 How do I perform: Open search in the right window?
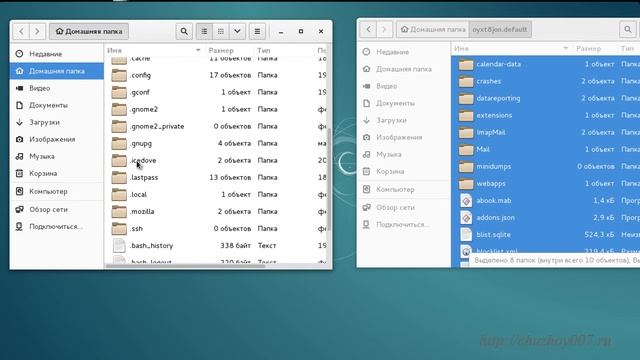click(x=628, y=29)
